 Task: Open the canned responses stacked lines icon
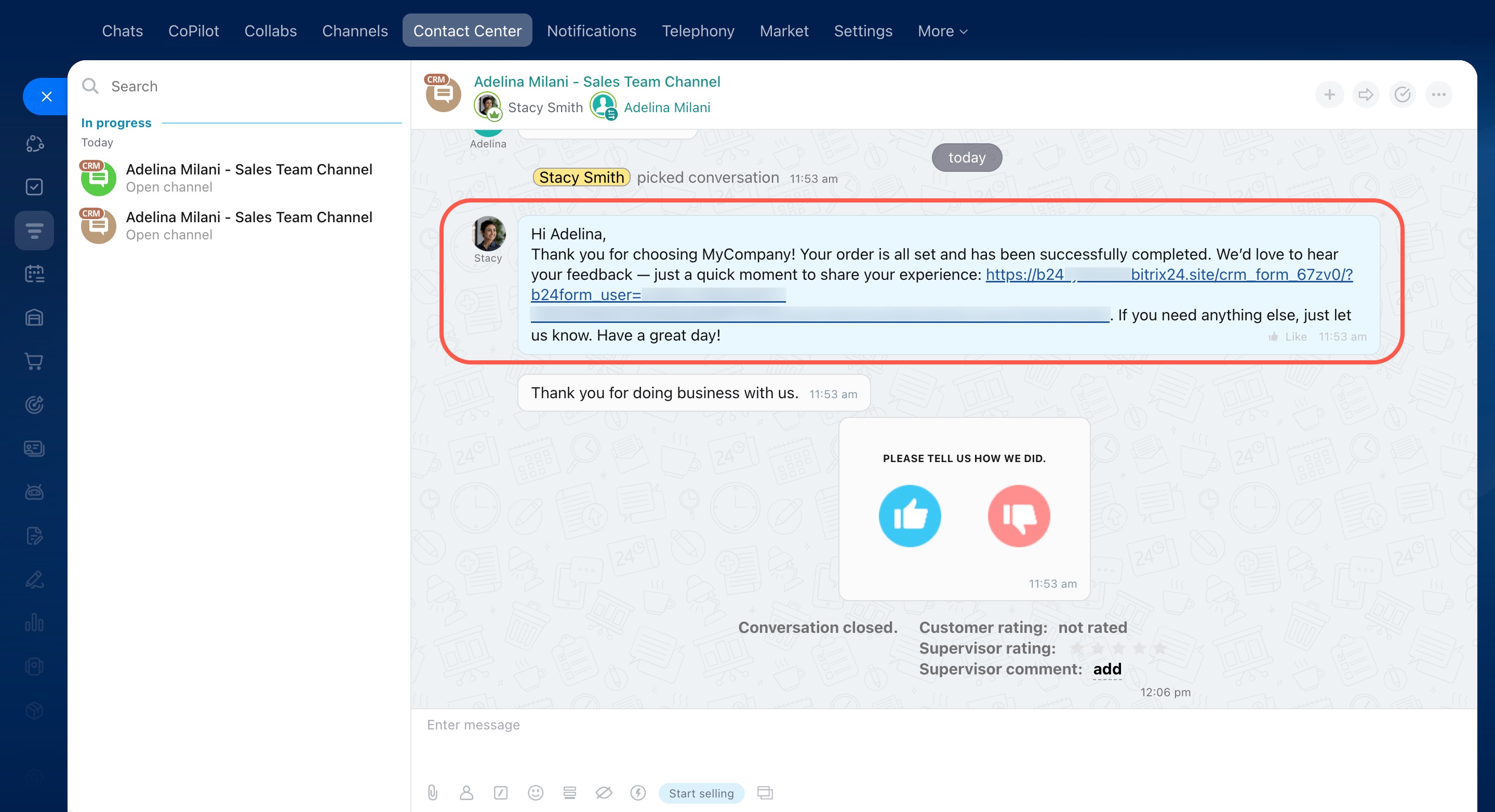(569, 792)
